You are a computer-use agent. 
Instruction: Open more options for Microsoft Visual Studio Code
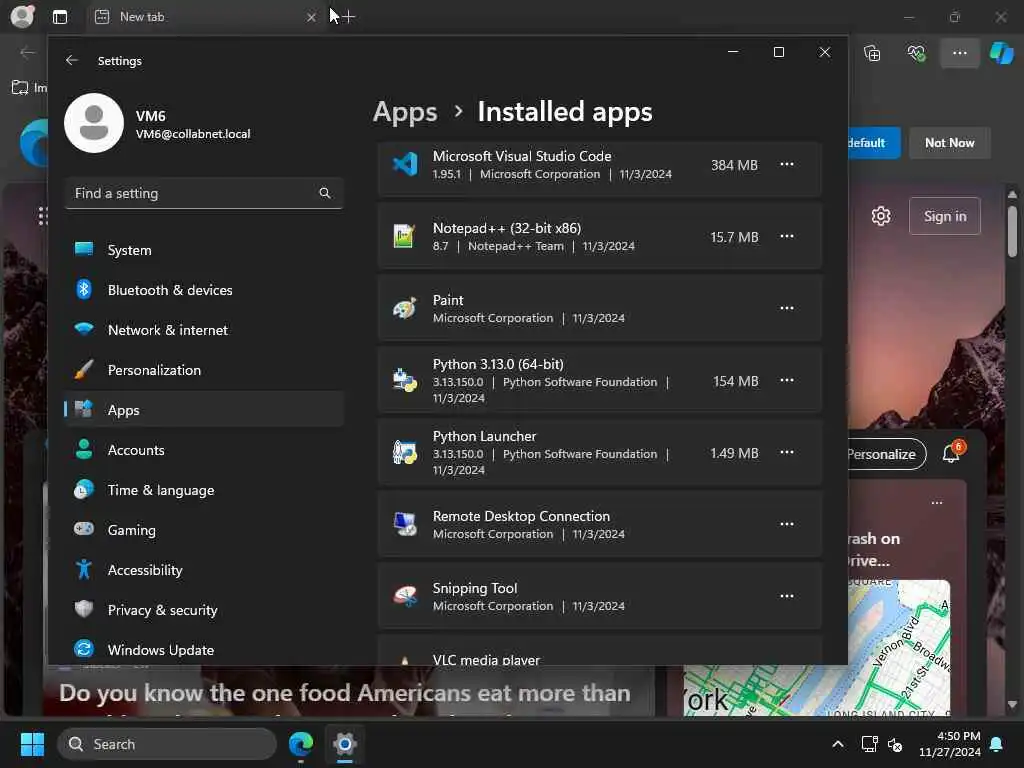[x=787, y=165]
